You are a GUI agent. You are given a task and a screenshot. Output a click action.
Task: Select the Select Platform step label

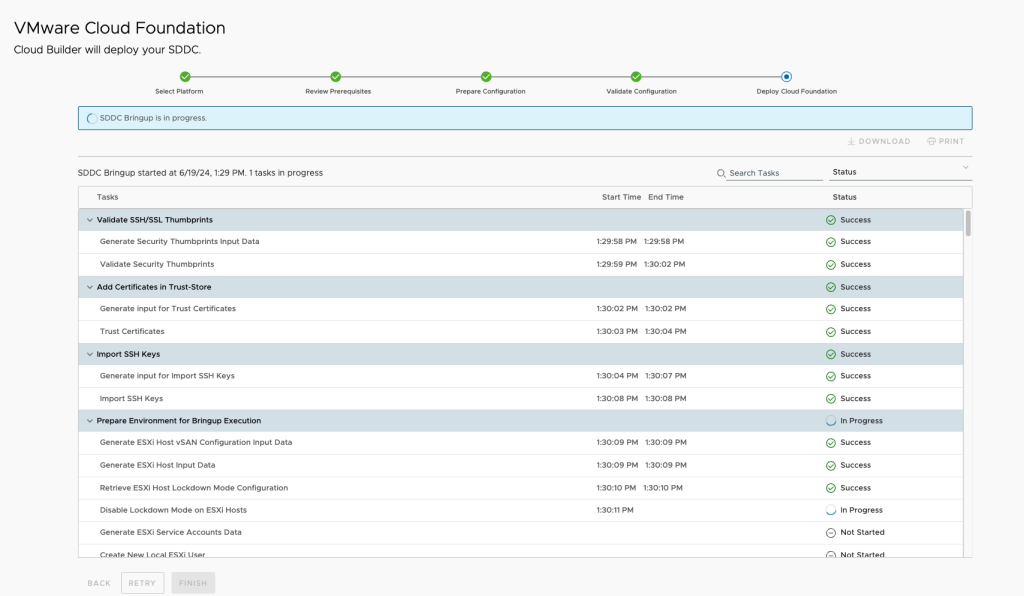tap(179, 91)
